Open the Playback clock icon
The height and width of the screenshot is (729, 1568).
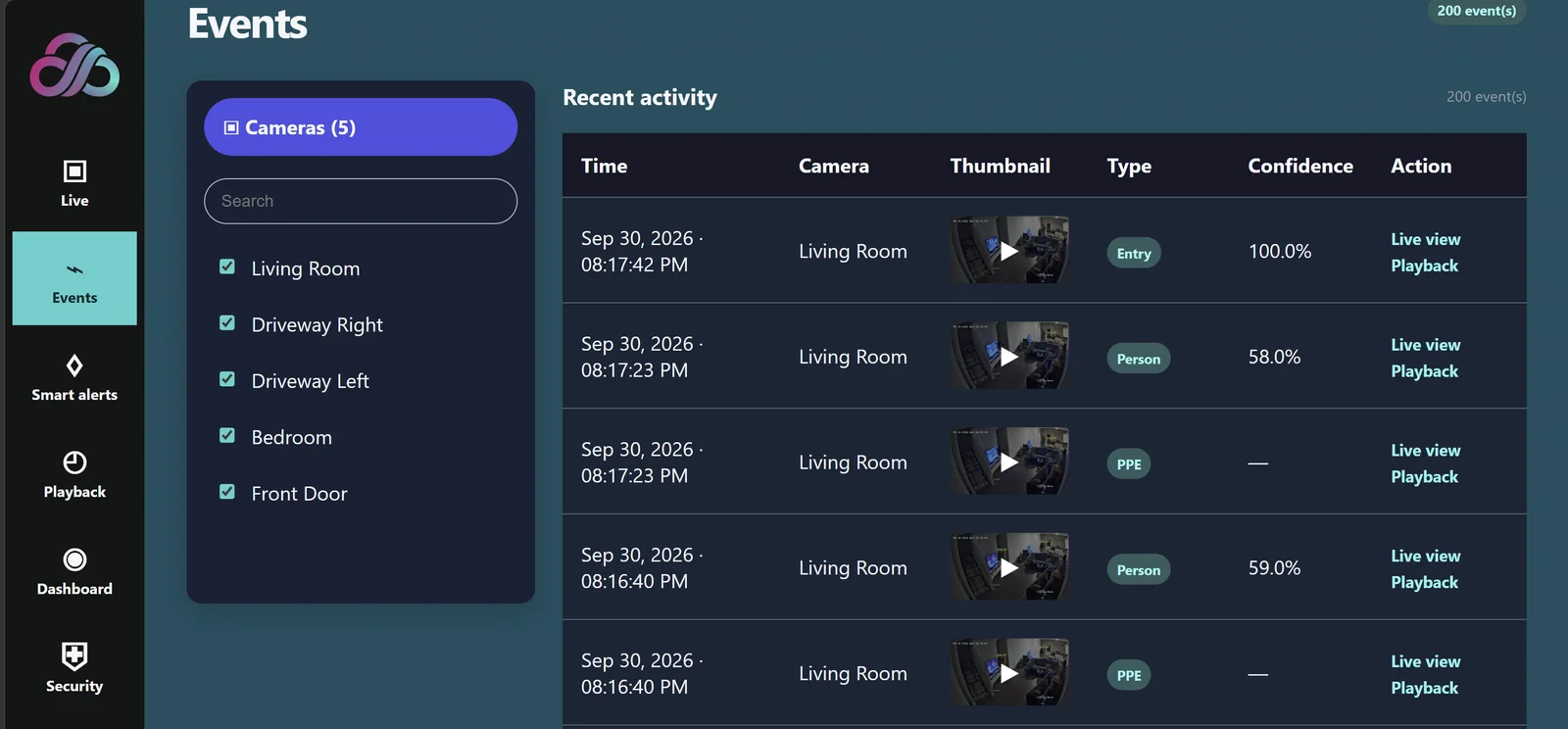pos(74,462)
